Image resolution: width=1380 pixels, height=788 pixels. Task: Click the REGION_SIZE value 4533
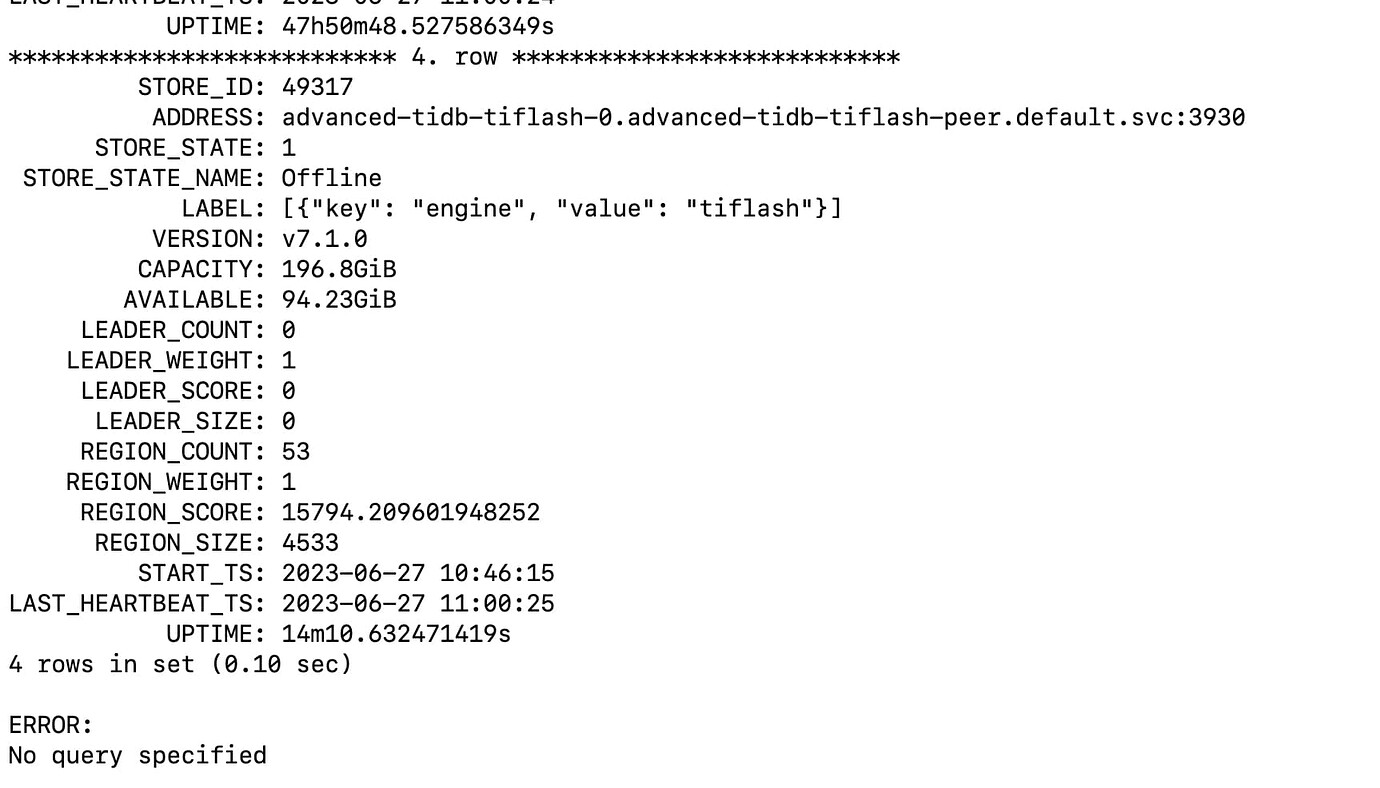(x=310, y=542)
